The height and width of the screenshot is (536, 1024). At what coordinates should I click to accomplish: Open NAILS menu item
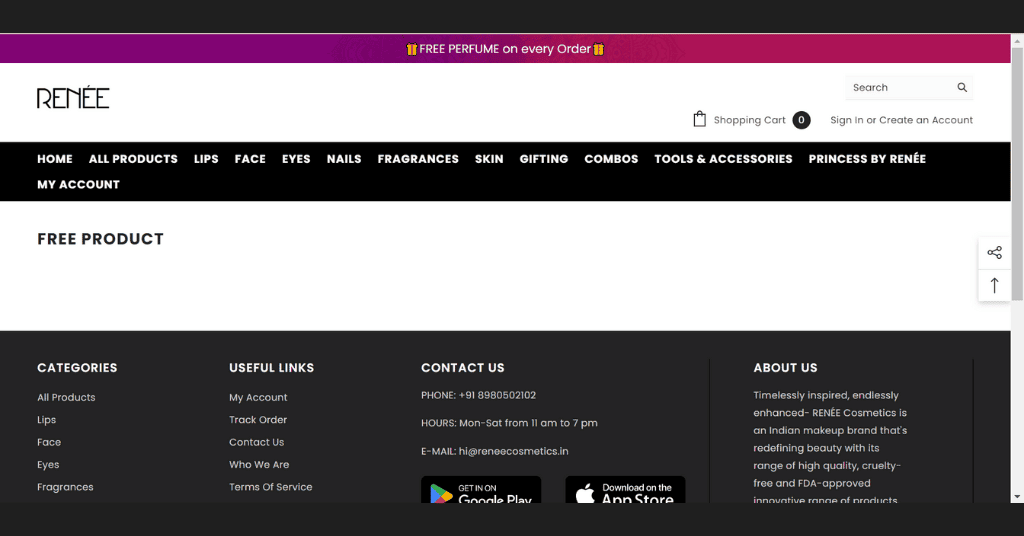(344, 159)
